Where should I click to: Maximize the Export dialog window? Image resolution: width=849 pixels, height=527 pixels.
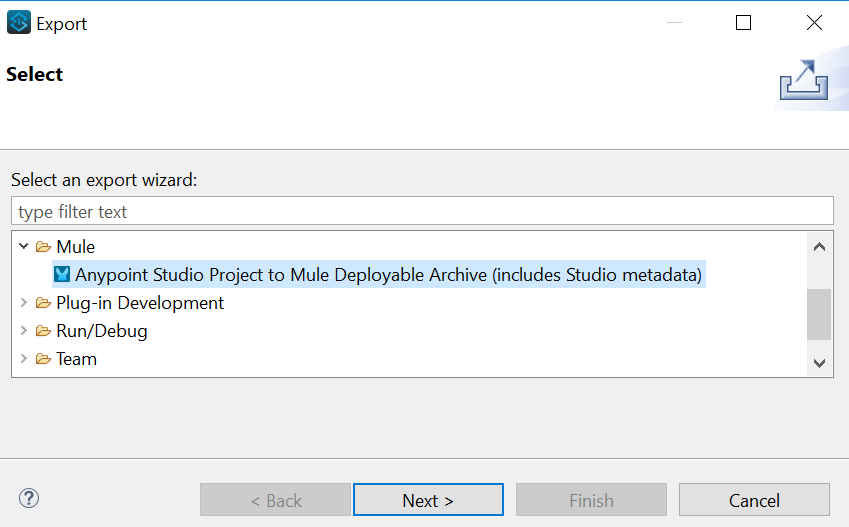[743, 23]
